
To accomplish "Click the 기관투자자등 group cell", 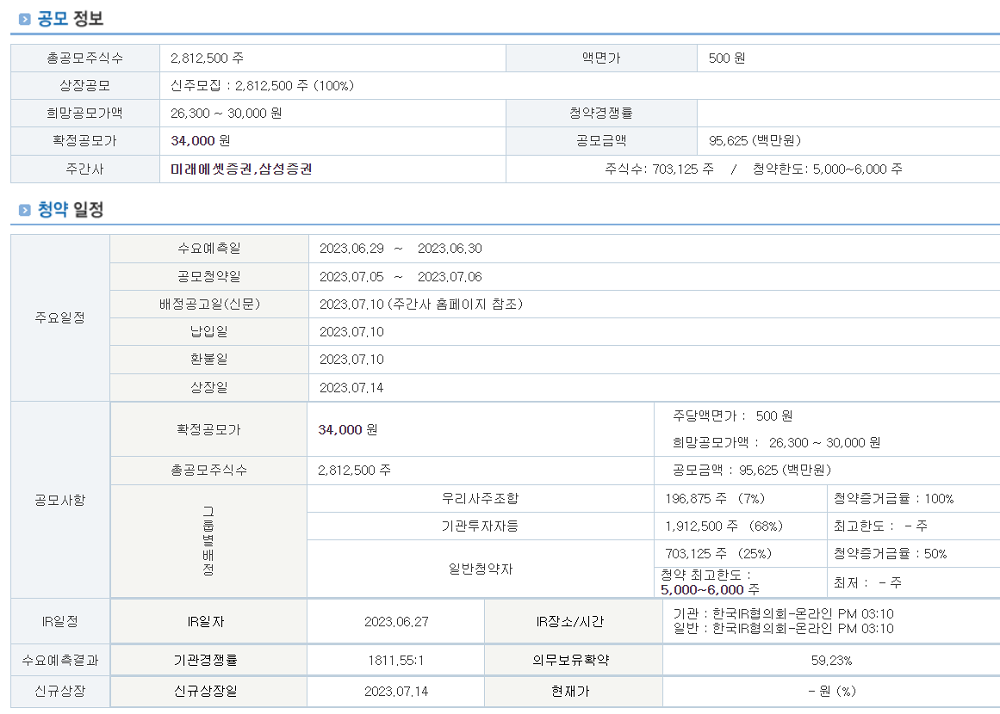I will (480, 526).
